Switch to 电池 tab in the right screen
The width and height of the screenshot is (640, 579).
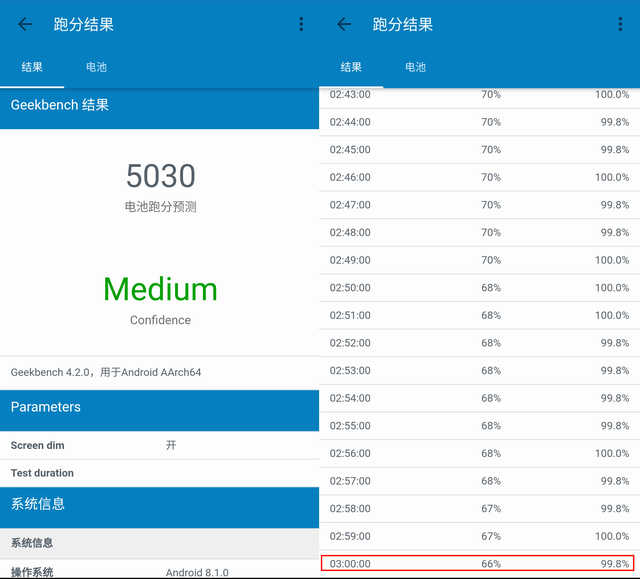tap(416, 67)
